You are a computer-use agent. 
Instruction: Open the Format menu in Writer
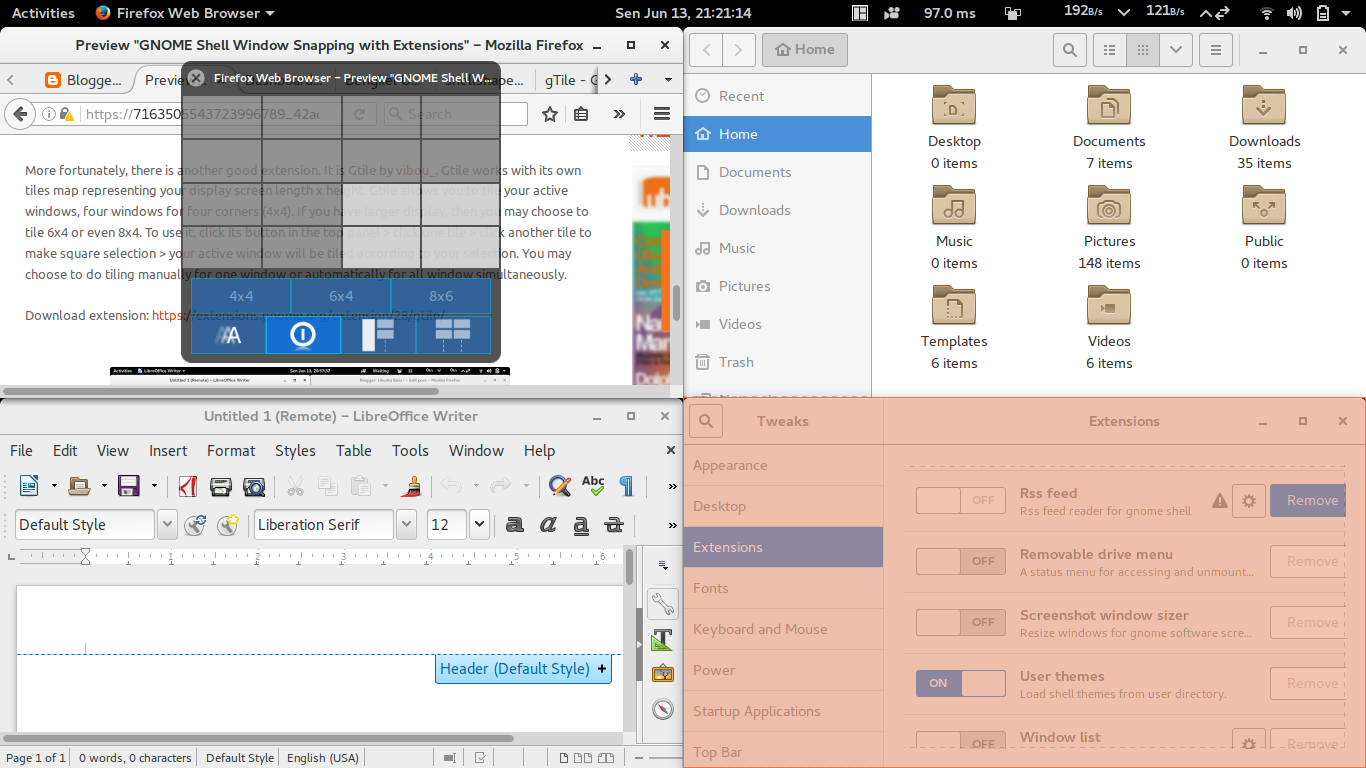[x=231, y=451]
